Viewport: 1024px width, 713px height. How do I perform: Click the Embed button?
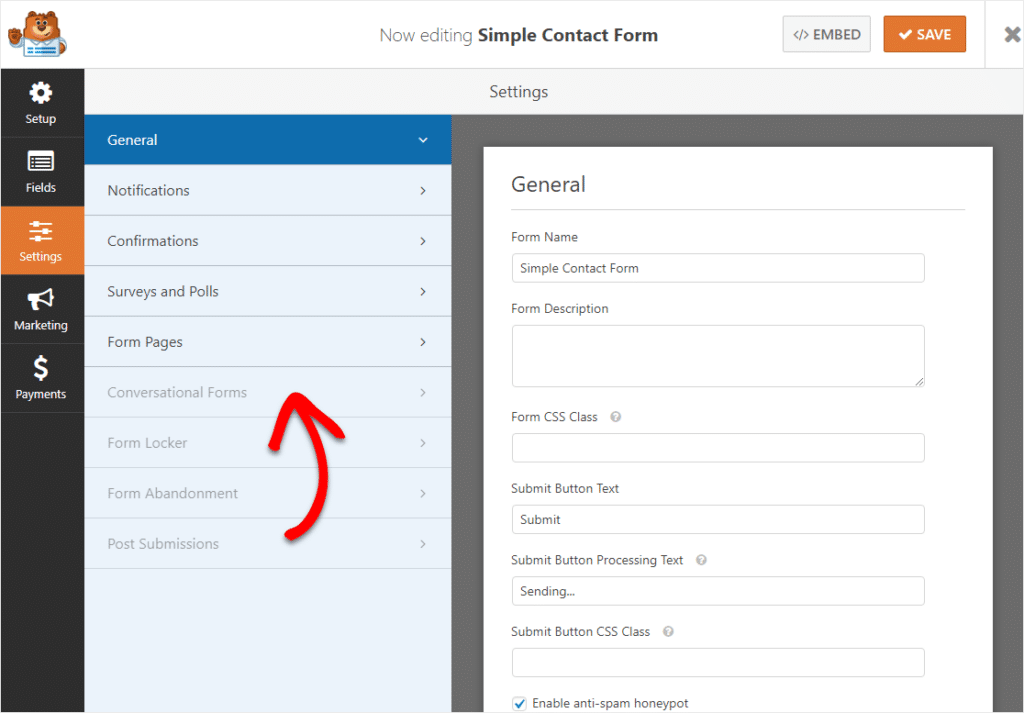826,33
